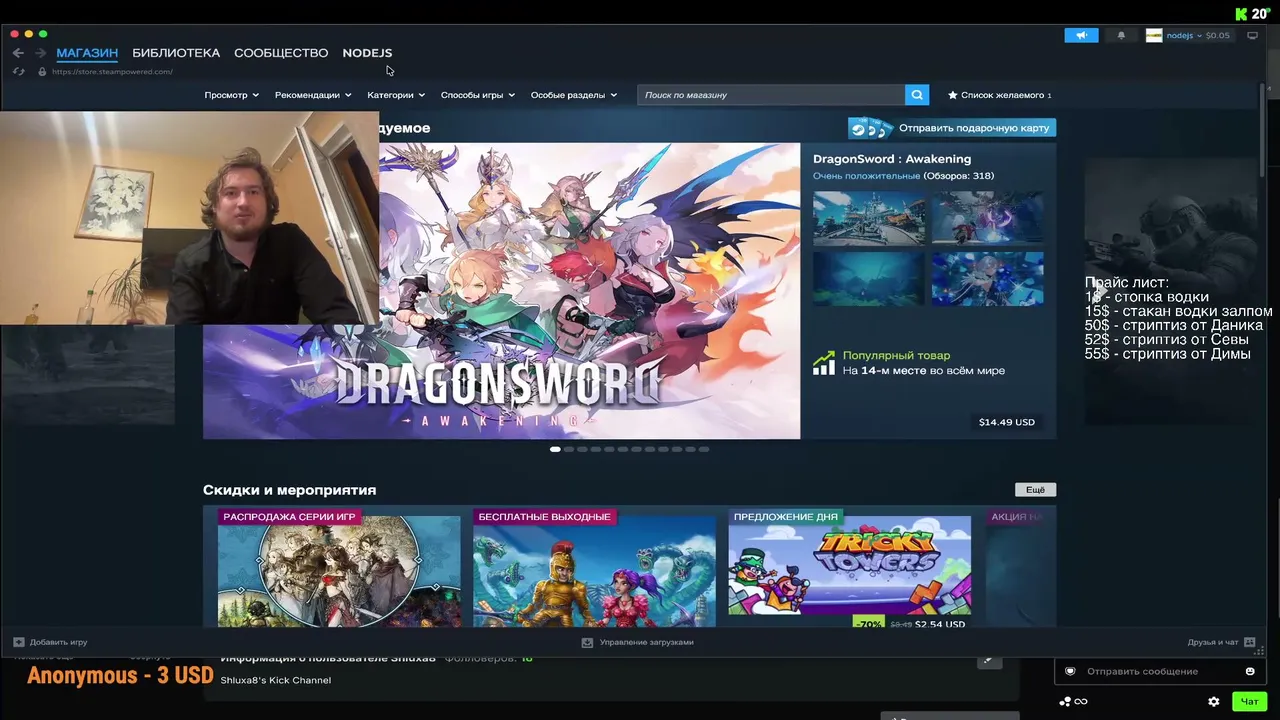Click the Shluxa8's Kick Channel text
Viewport: 1280px width, 720px height.
[x=276, y=680]
